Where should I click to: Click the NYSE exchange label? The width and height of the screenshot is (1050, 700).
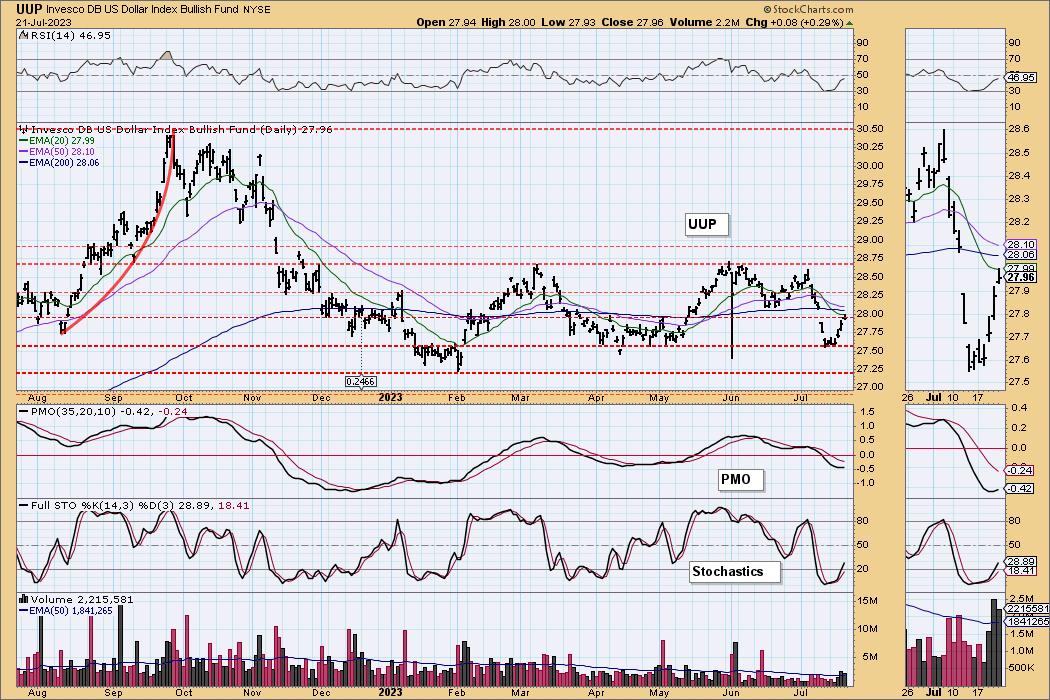tap(255, 10)
